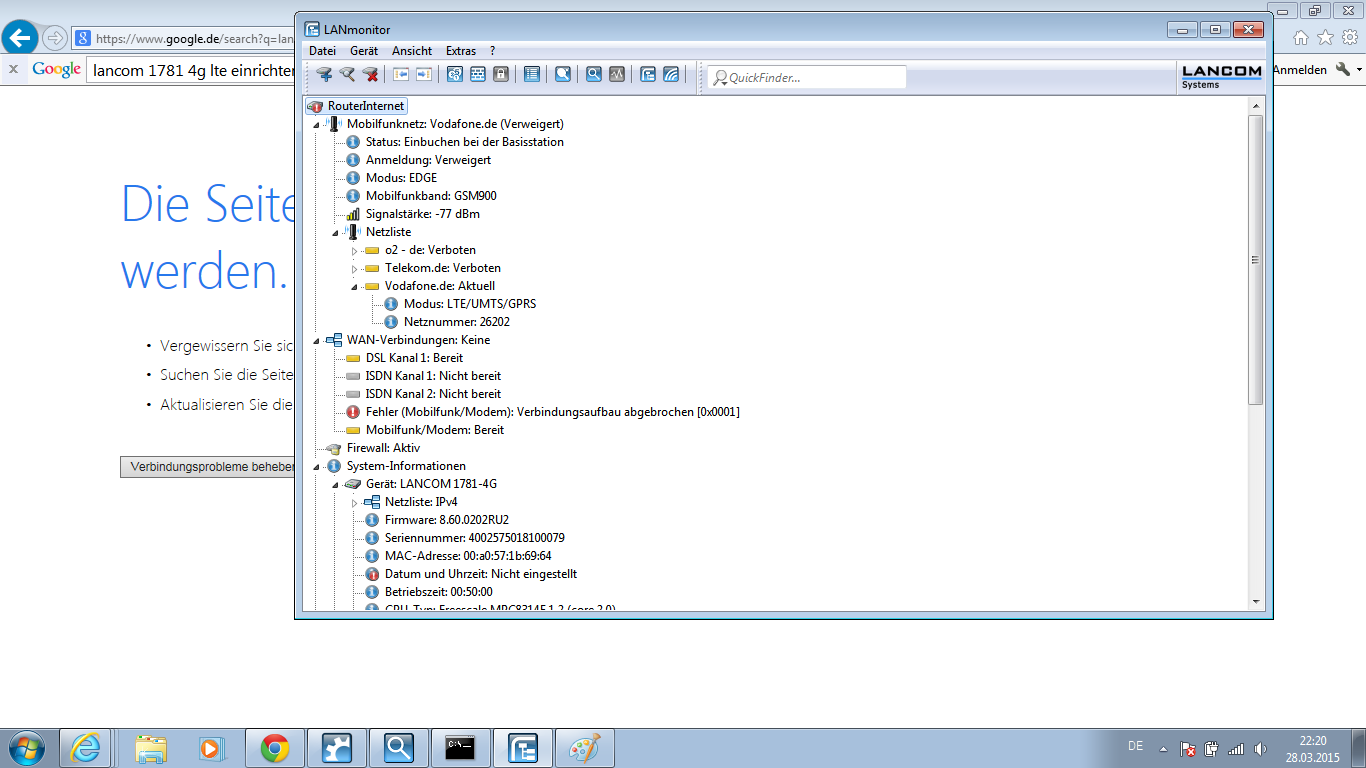Open Paint from the taskbar
This screenshot has height=768, width=1366.
click(x=584, y=748)
